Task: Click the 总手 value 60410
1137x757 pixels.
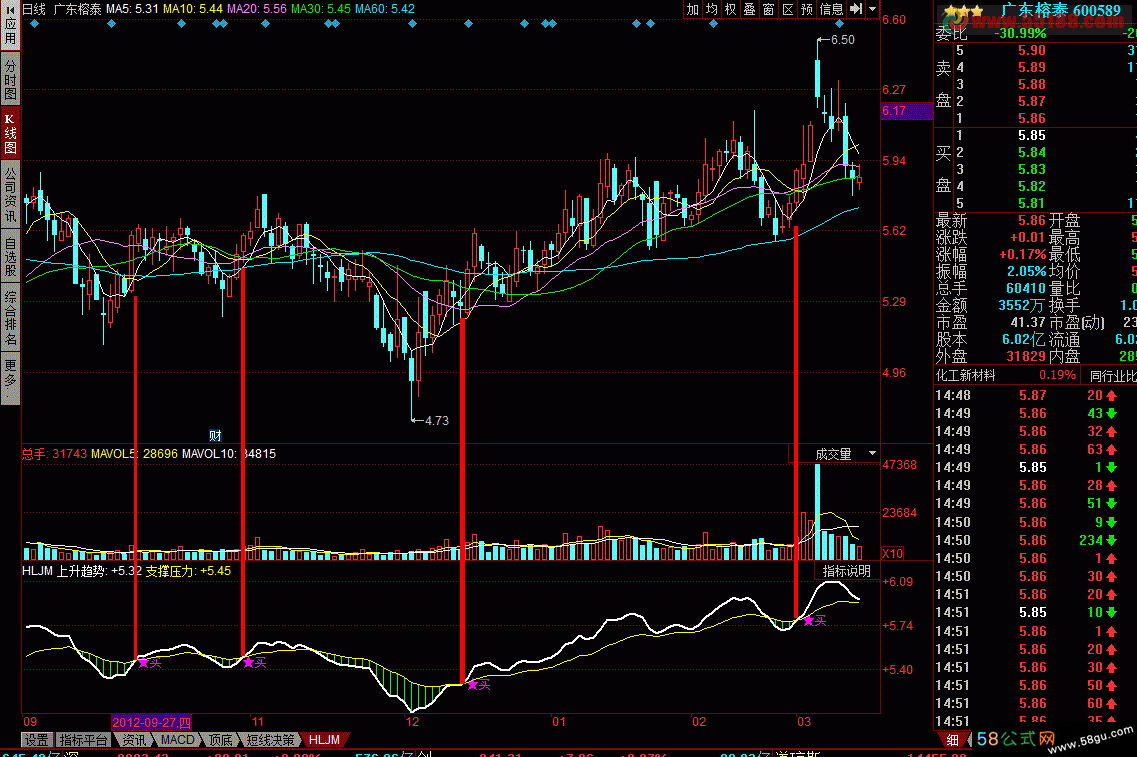Action: pos(1026,289)
